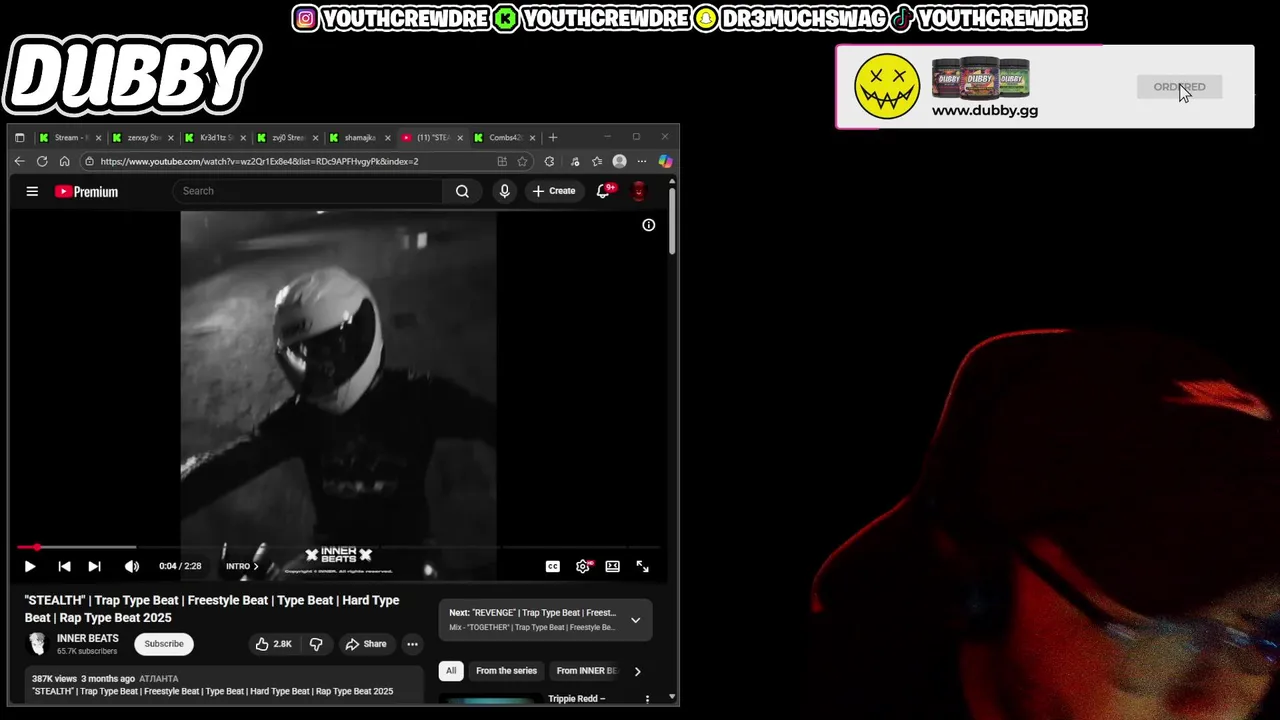Open the tab actions menu icon

pos(19,138)
